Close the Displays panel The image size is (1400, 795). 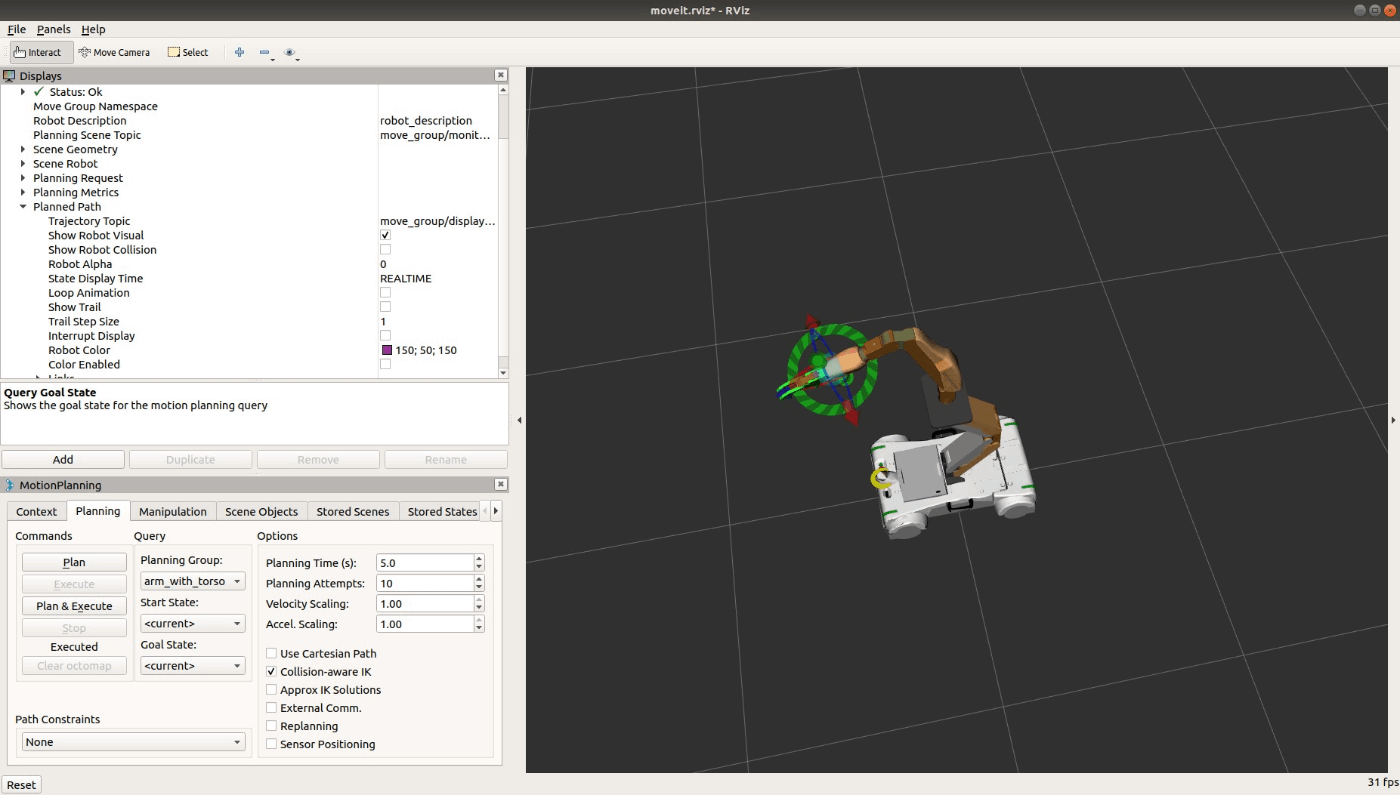[x=501, y=76]
